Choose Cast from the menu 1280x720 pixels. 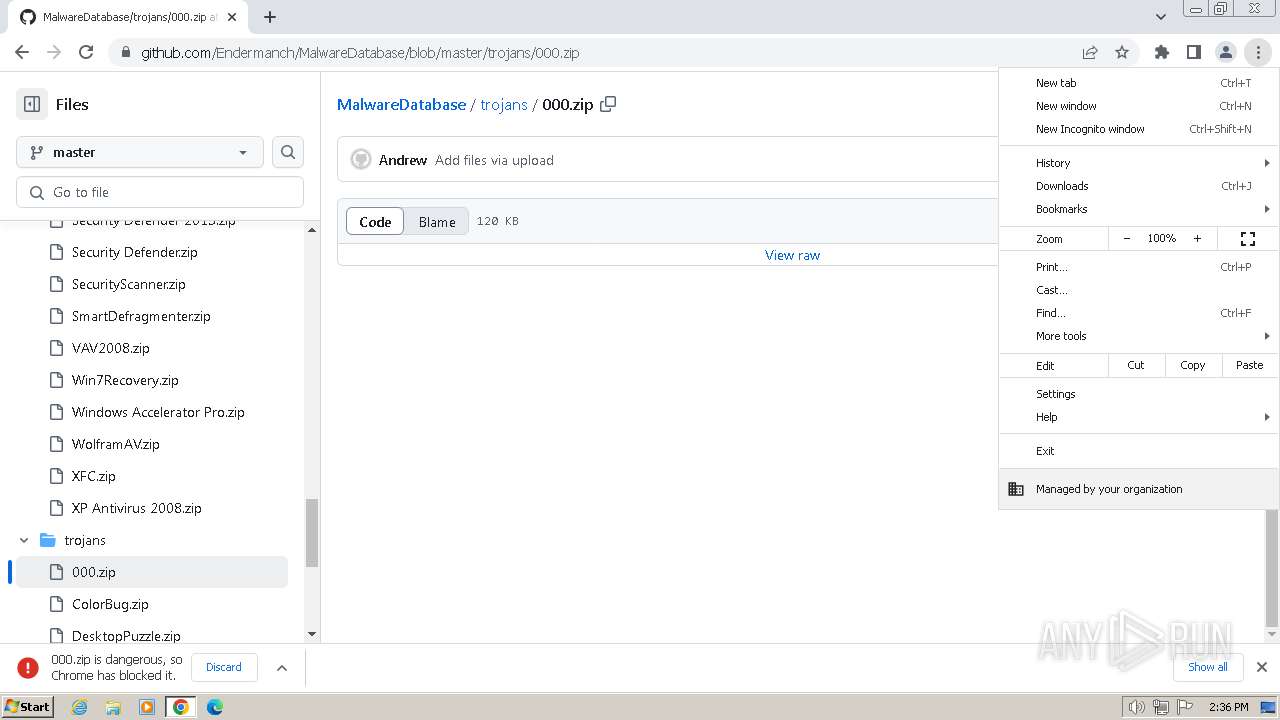(x=1139, y=290)
